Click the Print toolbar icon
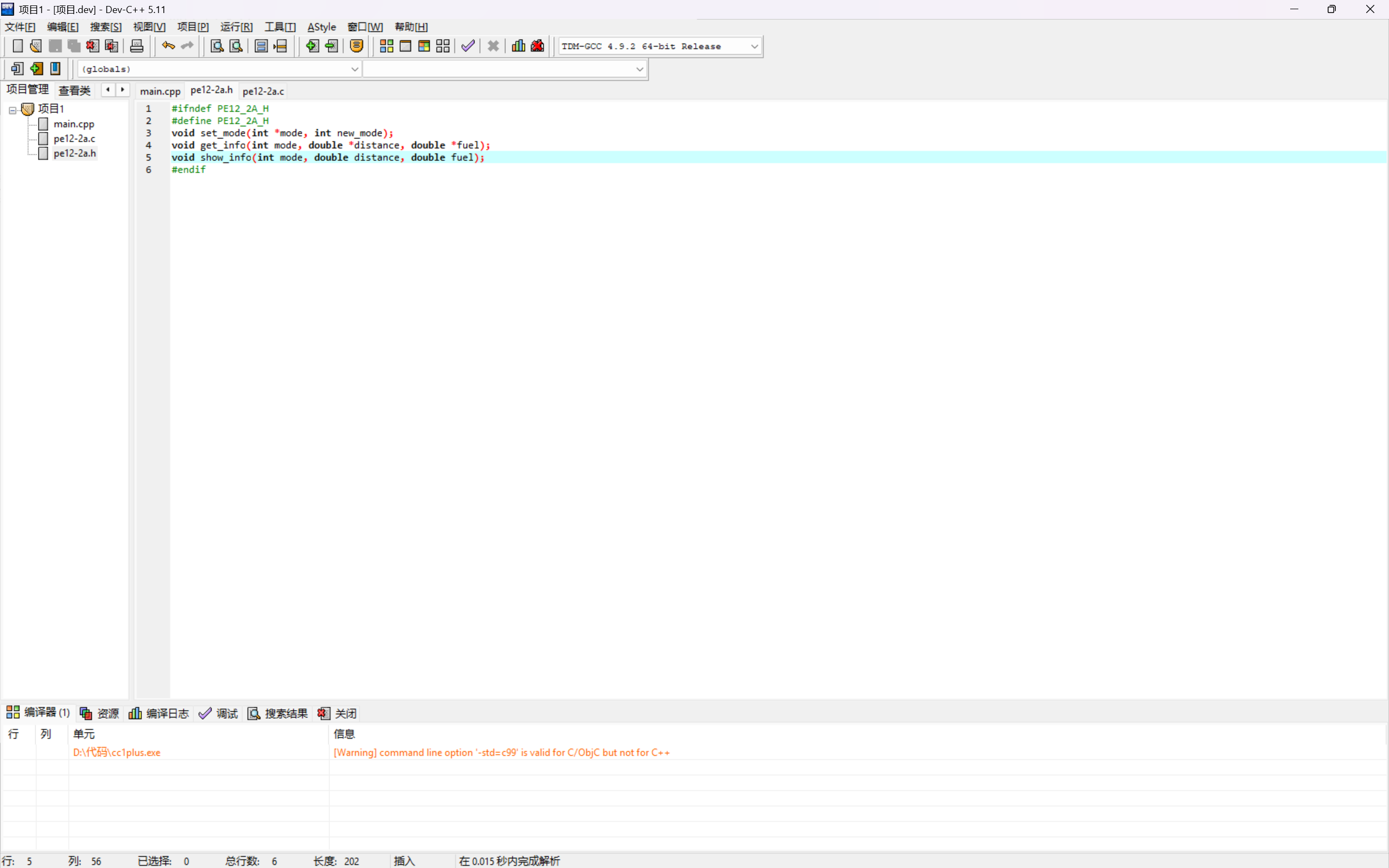Screen dimensions: 1389x868 (x=137, y=46)
